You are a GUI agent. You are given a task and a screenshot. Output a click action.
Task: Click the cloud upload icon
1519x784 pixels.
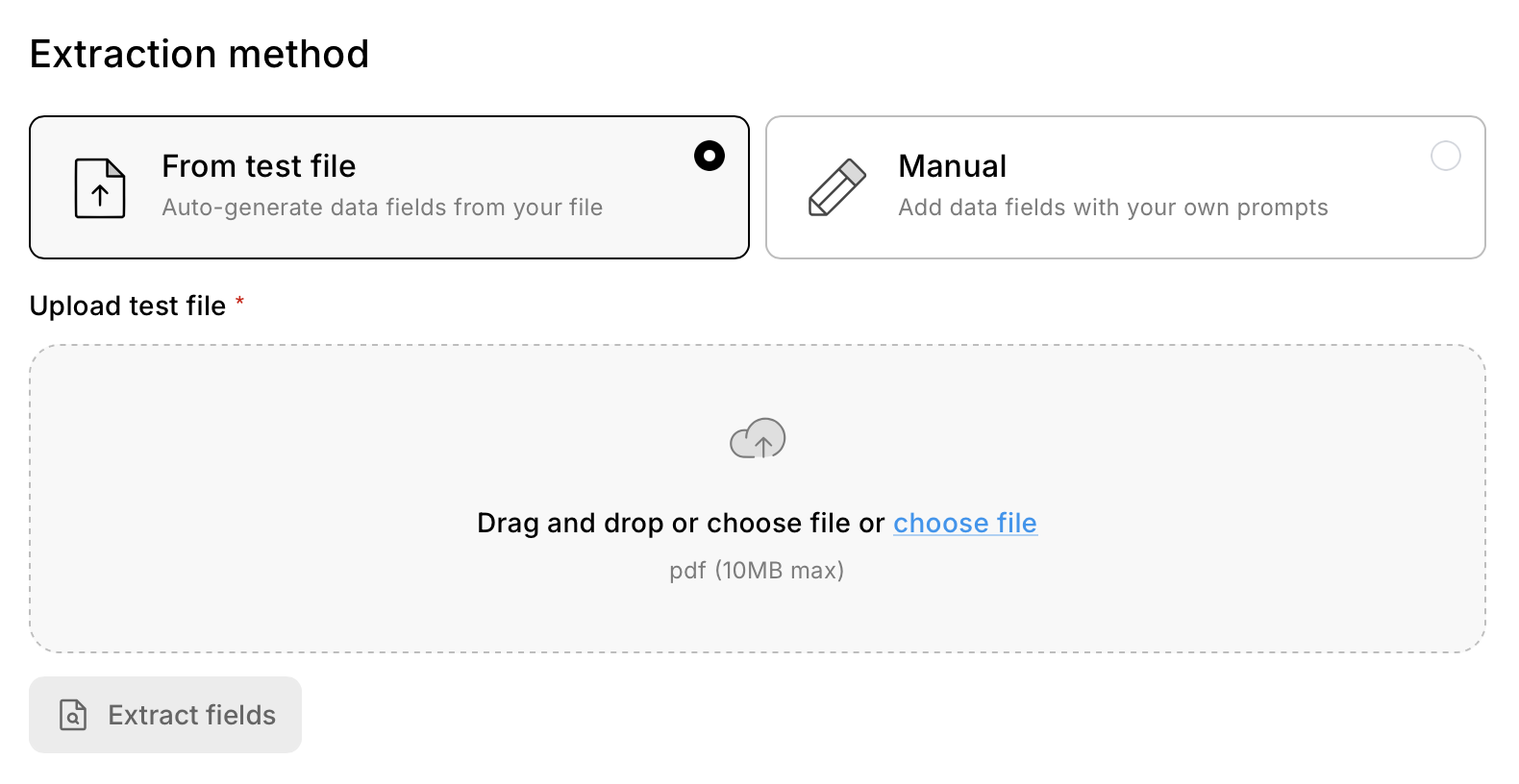758,438
